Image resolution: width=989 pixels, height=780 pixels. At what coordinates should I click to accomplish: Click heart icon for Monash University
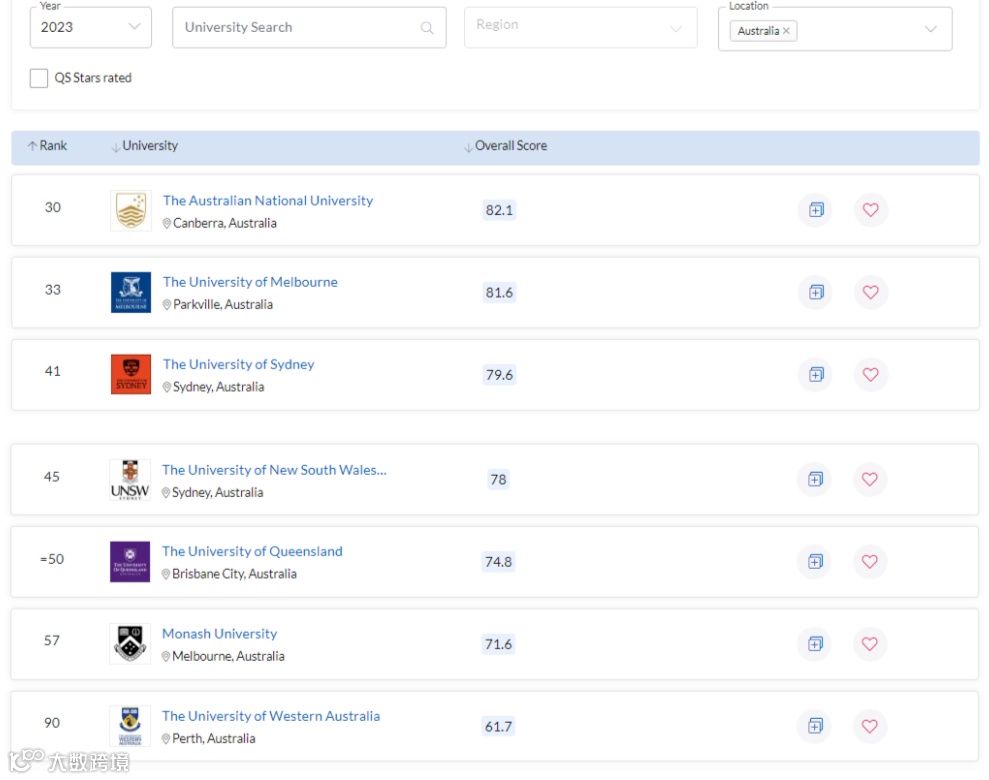pos(869,643)
